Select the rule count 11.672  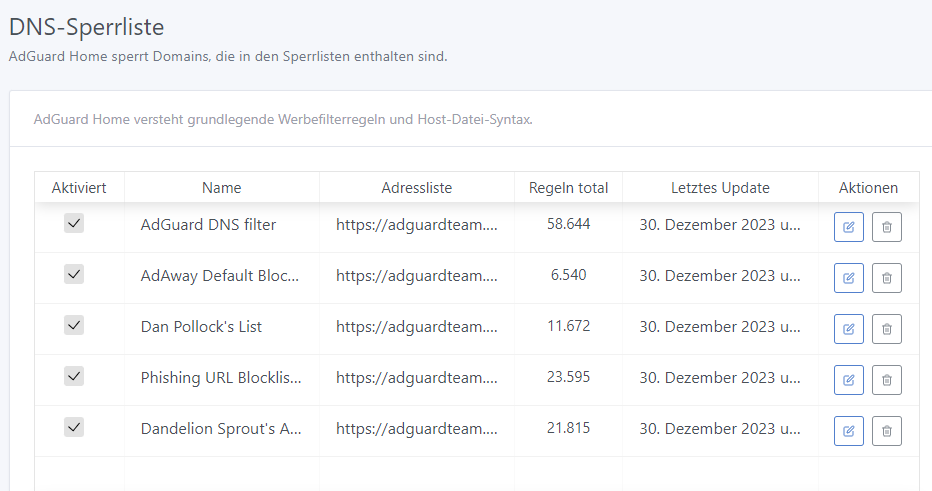tap(569, 326)
